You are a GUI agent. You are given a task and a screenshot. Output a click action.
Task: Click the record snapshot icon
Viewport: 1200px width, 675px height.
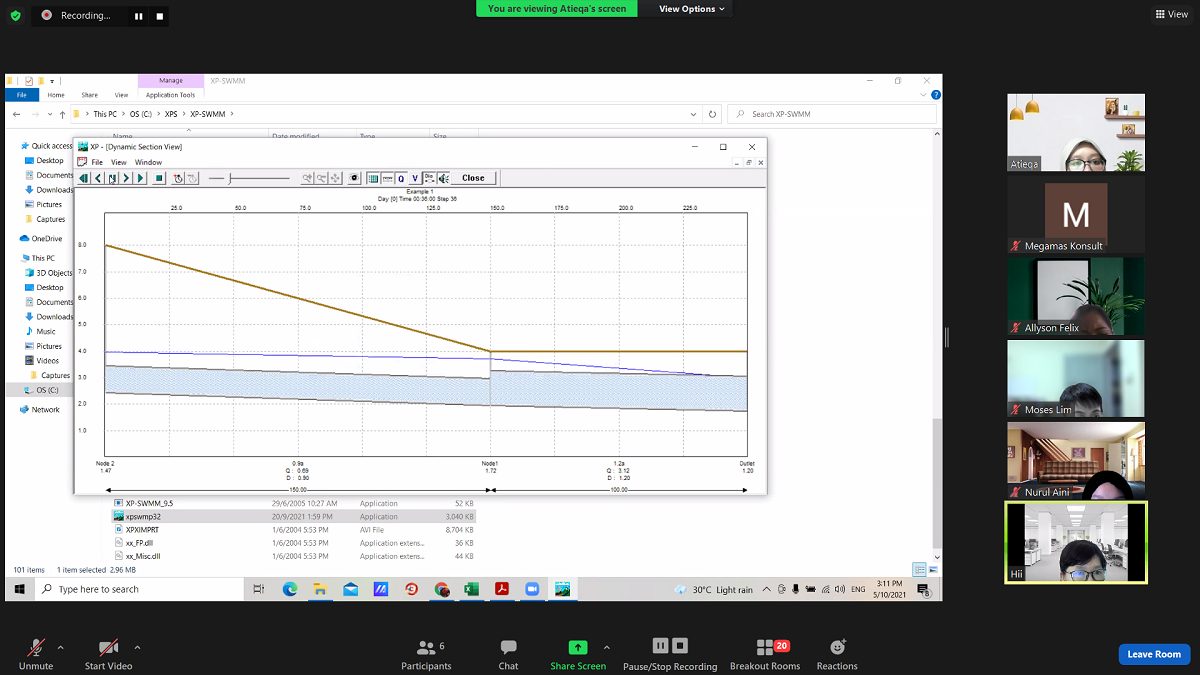click(356, 178)
